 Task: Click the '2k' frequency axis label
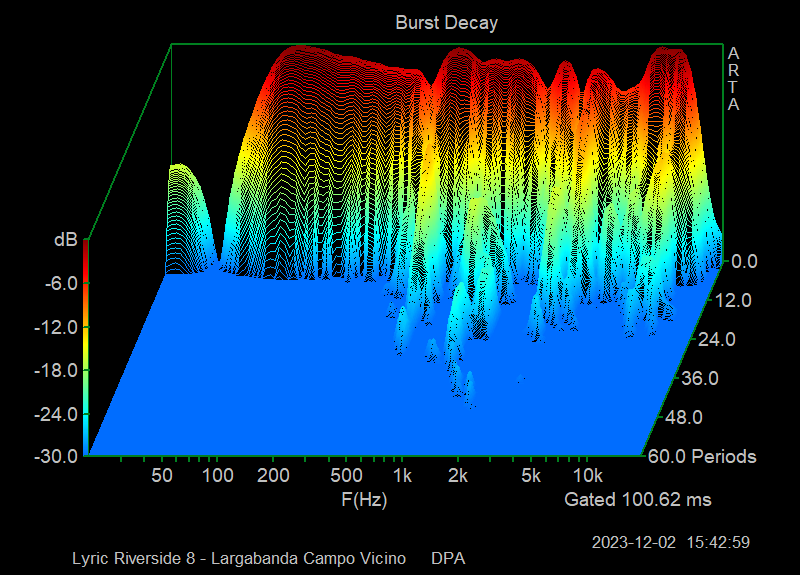(x=458, y=476)
